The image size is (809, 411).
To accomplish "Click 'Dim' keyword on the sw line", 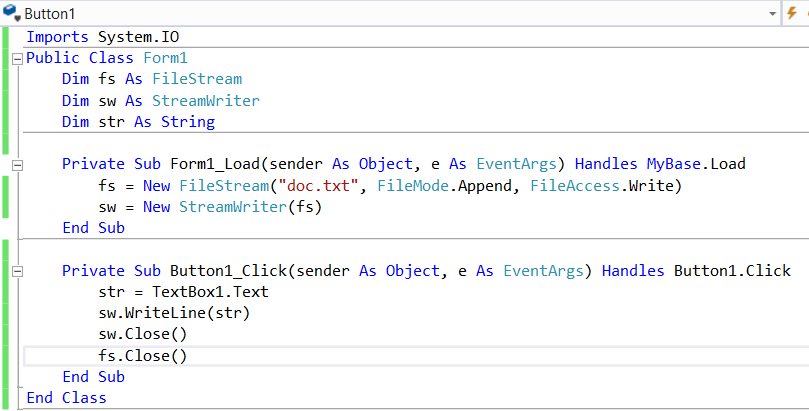I will pyautogui.click(x=75, y=101).
